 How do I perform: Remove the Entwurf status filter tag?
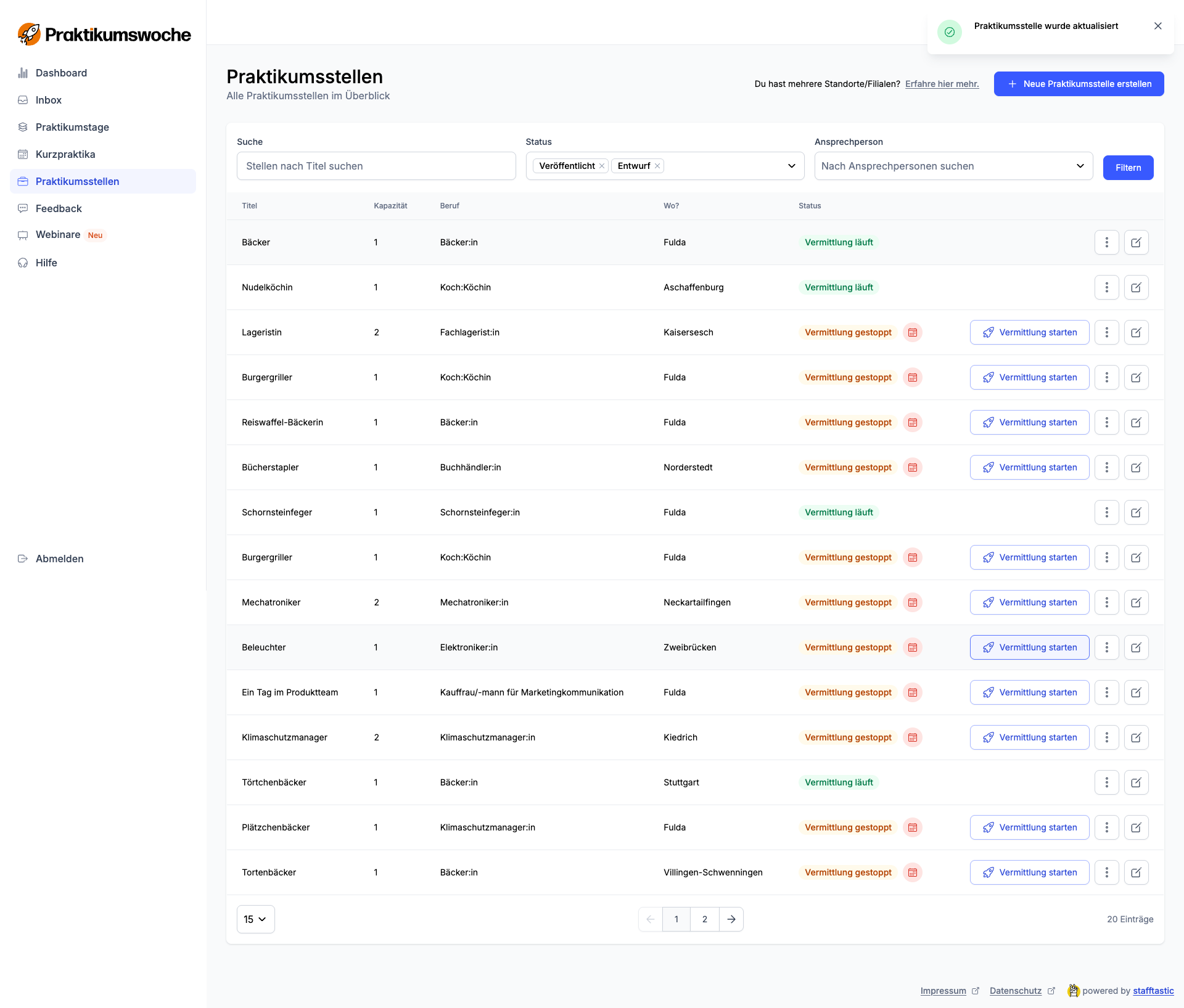657,166
